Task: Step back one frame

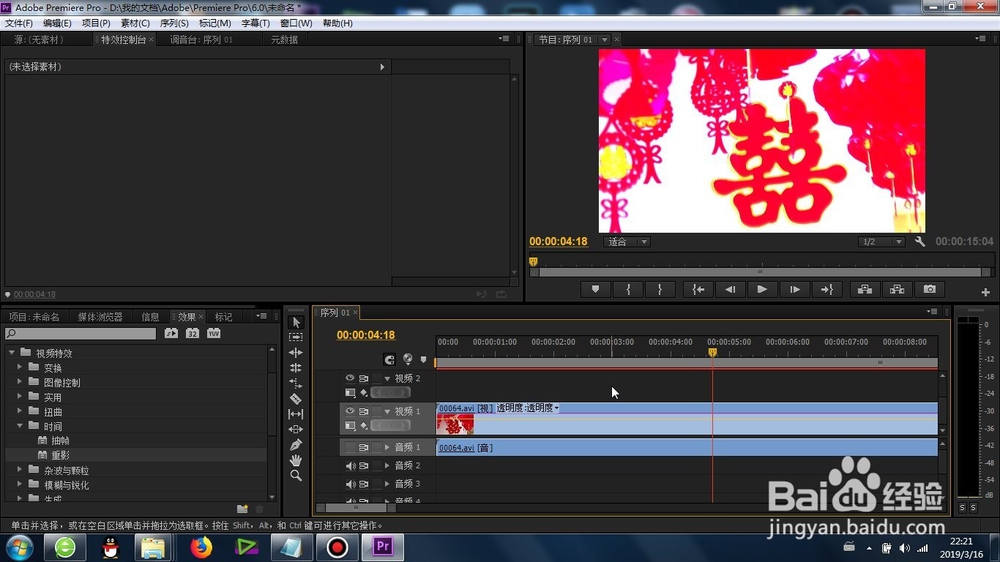Action: click(730, 290)
